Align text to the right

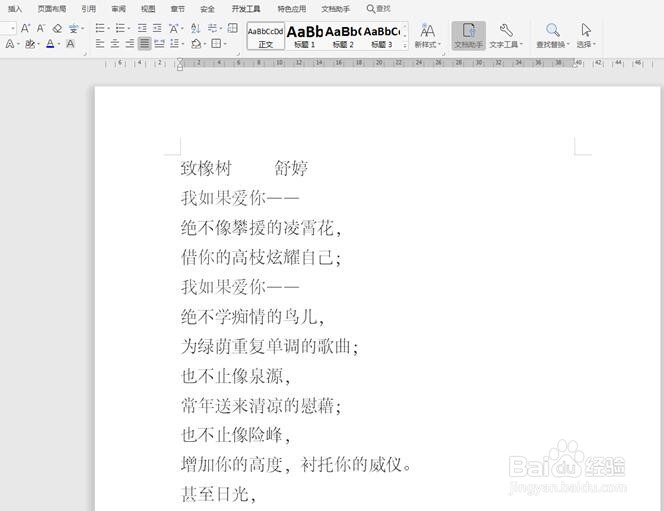coord(130,44)
